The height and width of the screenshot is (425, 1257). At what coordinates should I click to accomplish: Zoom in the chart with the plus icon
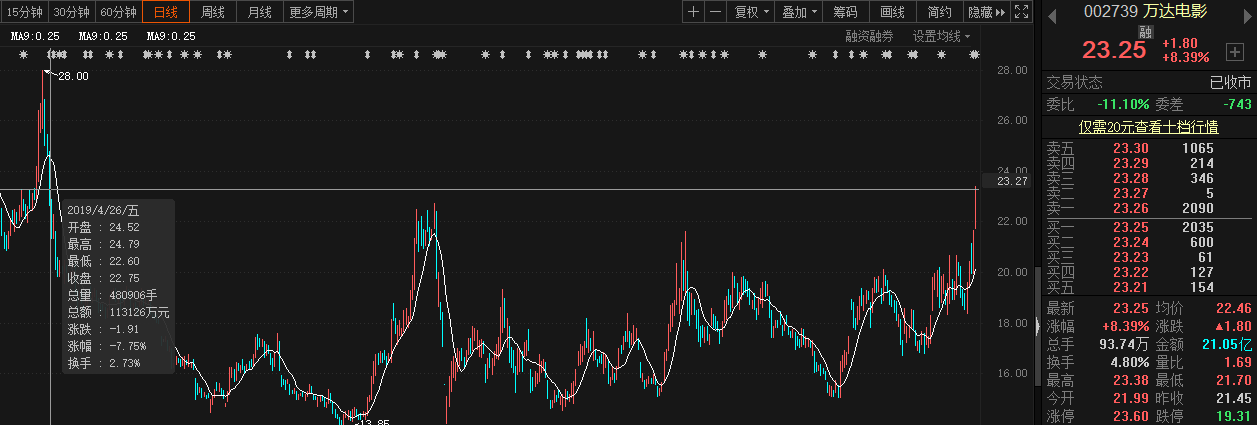pos(694,12)
